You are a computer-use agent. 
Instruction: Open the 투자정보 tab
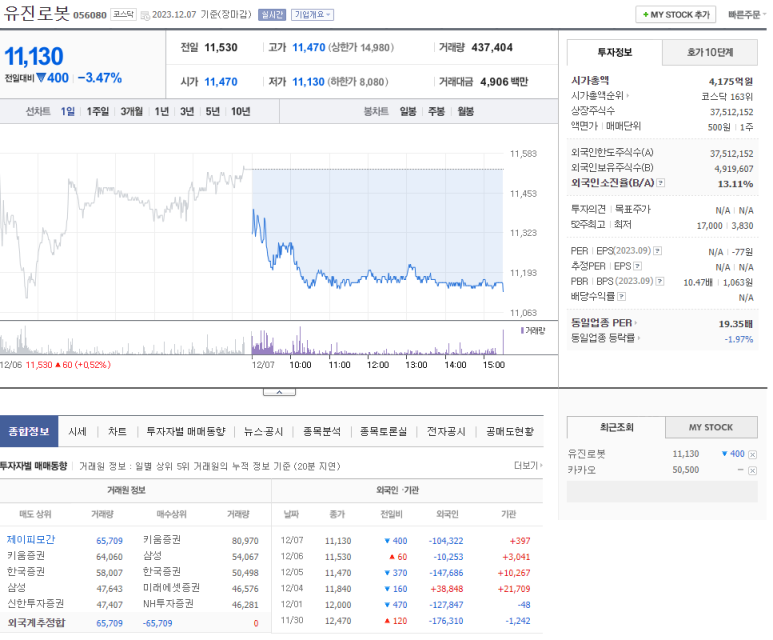click(x=614, y=52)
